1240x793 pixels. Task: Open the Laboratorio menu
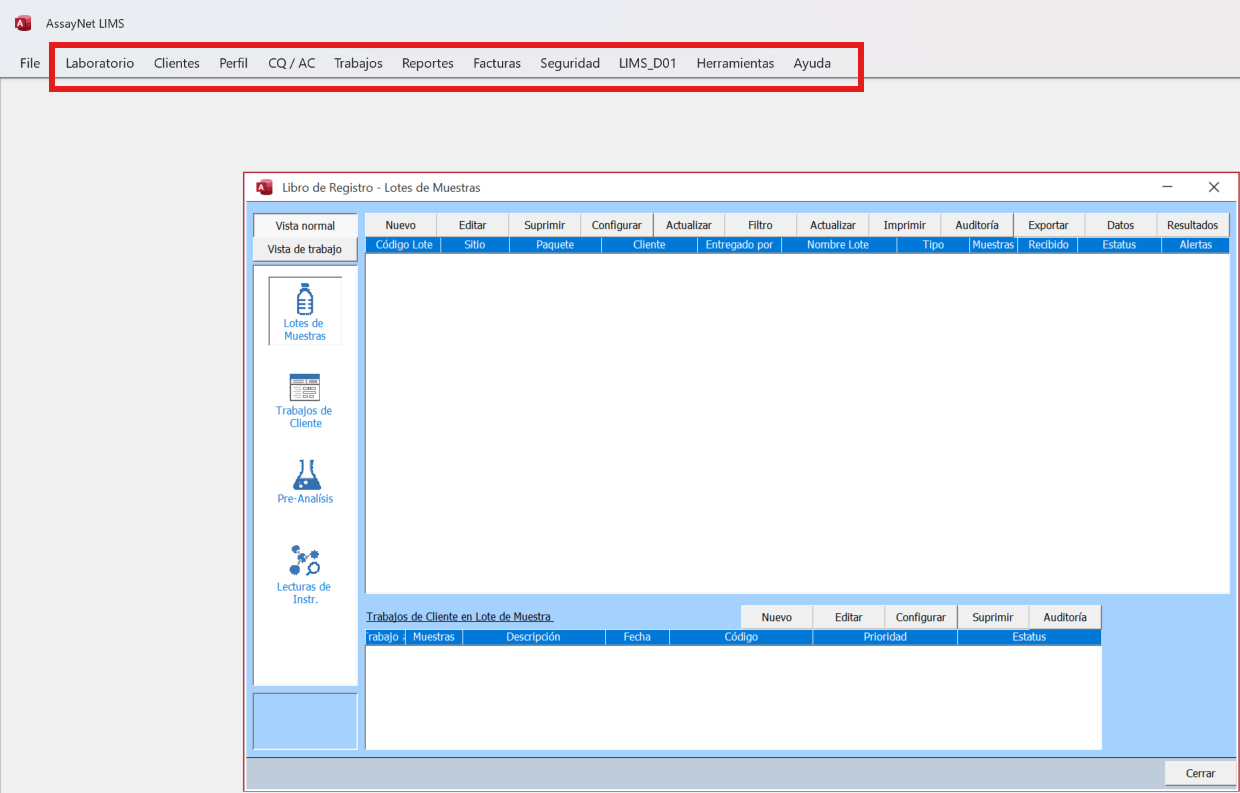click(x=100, y=63)
